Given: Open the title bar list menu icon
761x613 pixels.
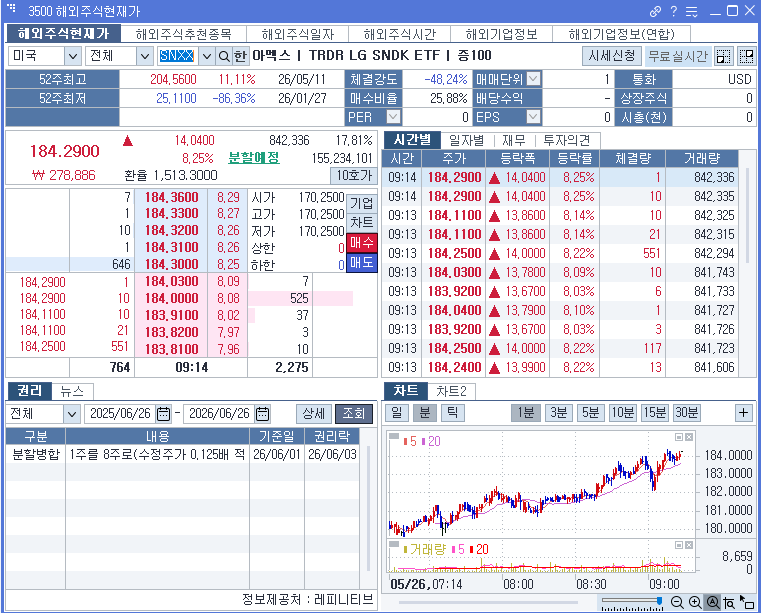Looking at the screenshot, I should (x=692, y=11).
